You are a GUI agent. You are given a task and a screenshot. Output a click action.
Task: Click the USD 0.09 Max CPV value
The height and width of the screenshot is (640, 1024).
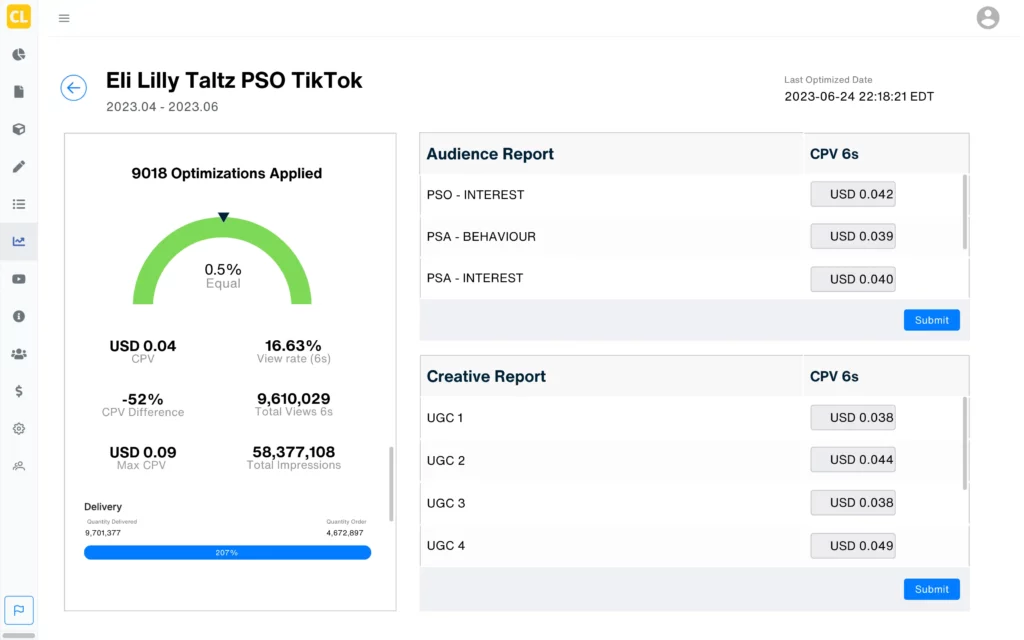pos(142,452)
